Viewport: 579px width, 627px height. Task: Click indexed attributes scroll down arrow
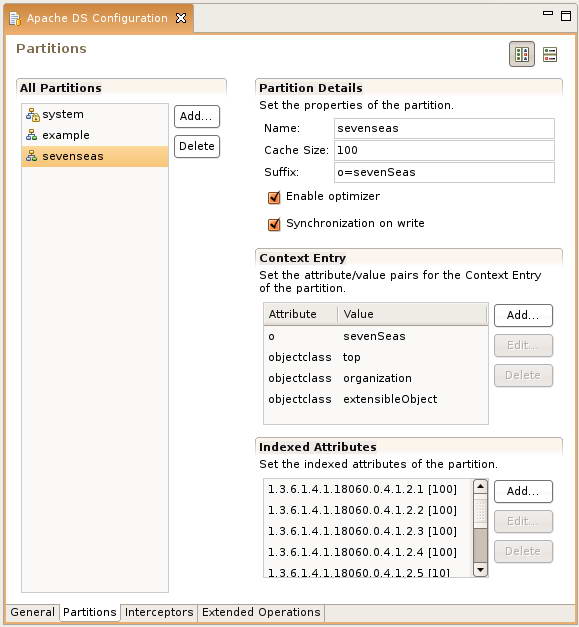(480, 570)
